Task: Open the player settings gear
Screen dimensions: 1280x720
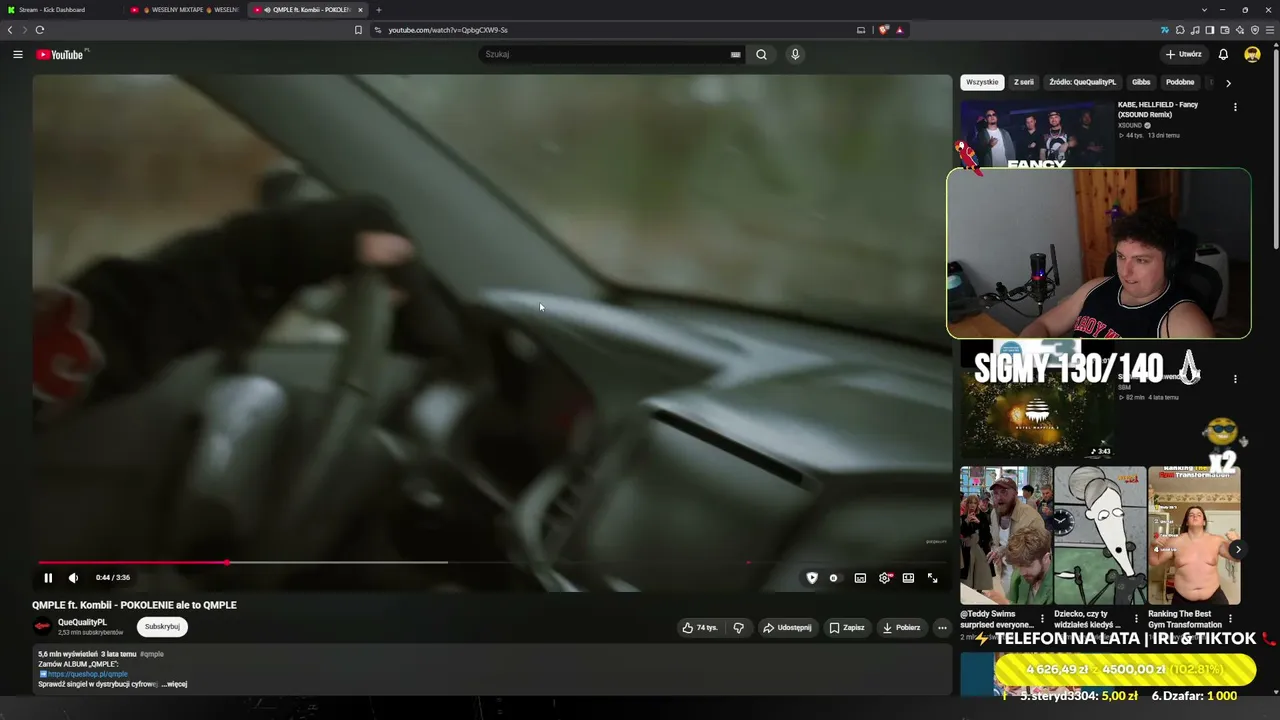Action: point(885,578)
